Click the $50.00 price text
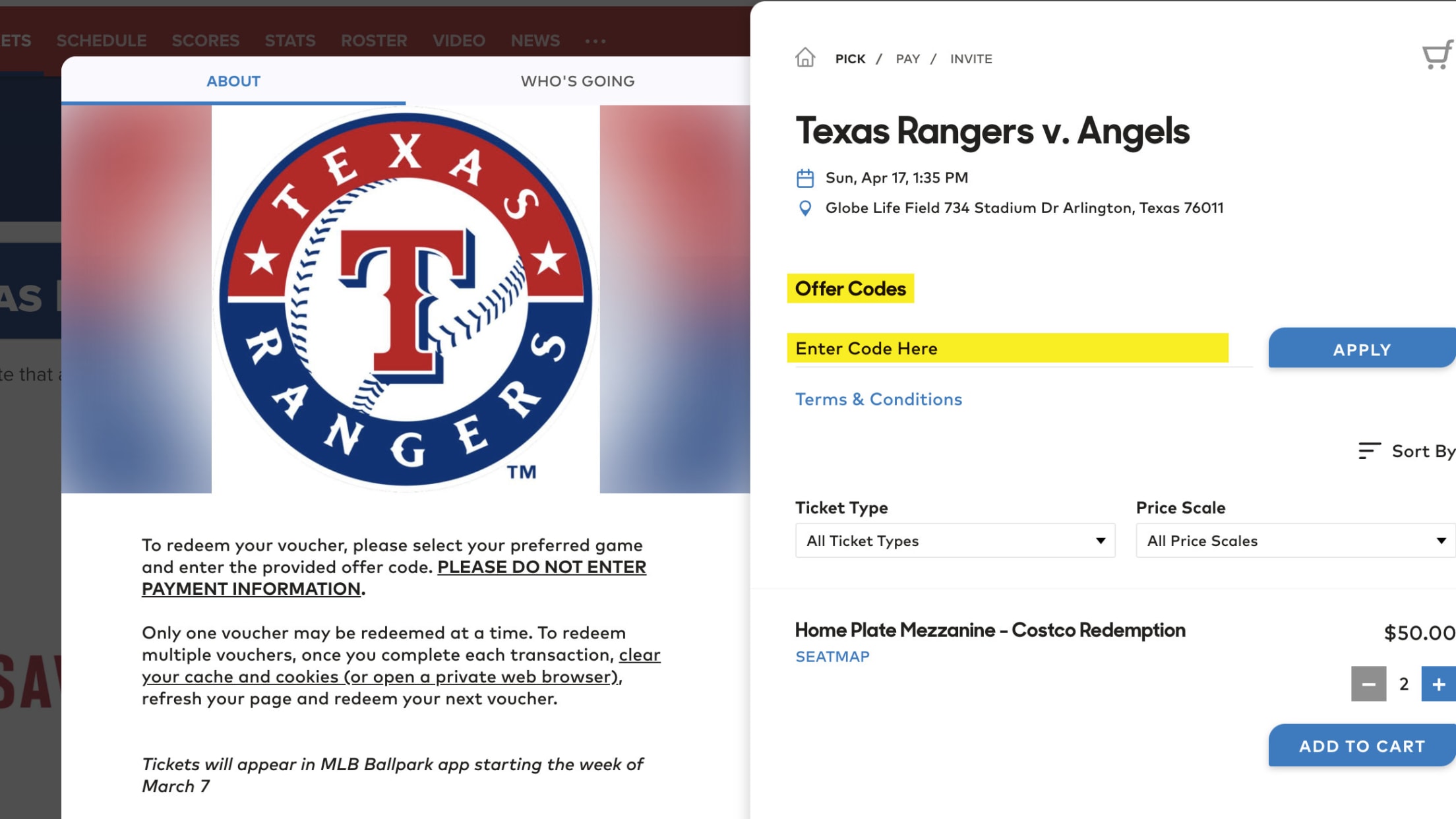Viewport: 1456px width, 819px height. [1419, 633]
